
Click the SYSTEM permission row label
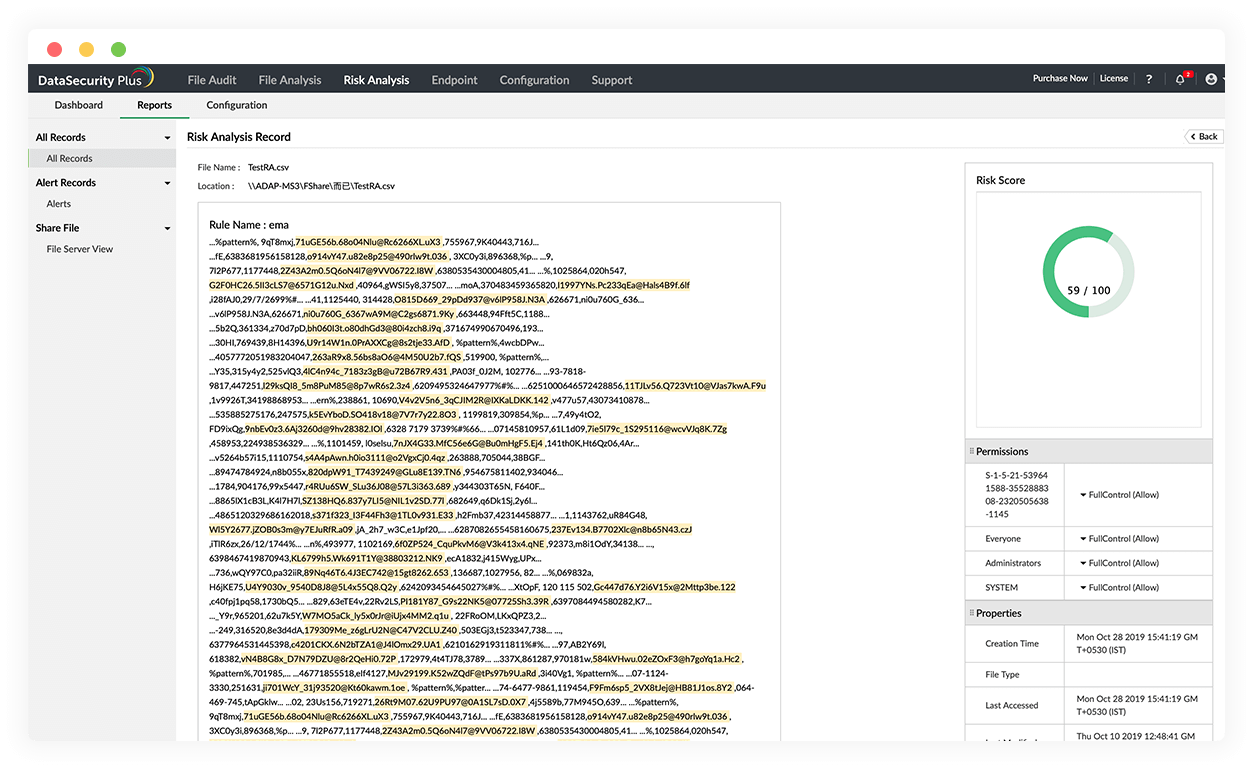click(x=1001, y=588)
